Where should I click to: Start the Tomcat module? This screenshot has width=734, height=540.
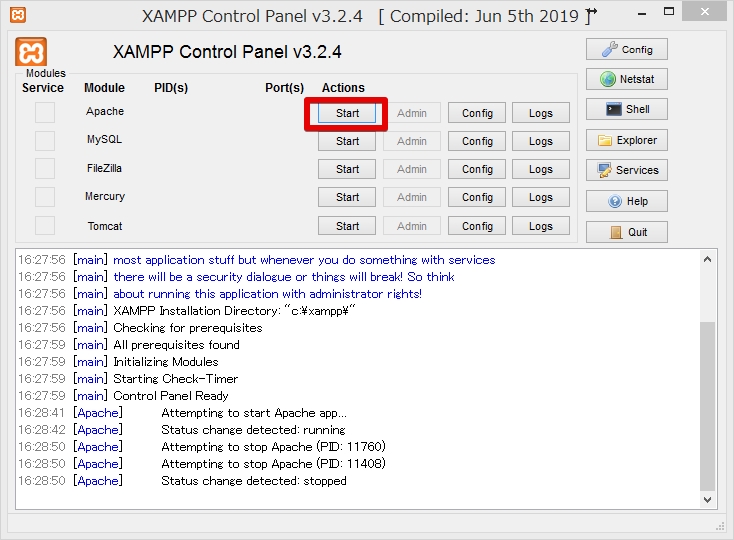click(x=347, y=226)
